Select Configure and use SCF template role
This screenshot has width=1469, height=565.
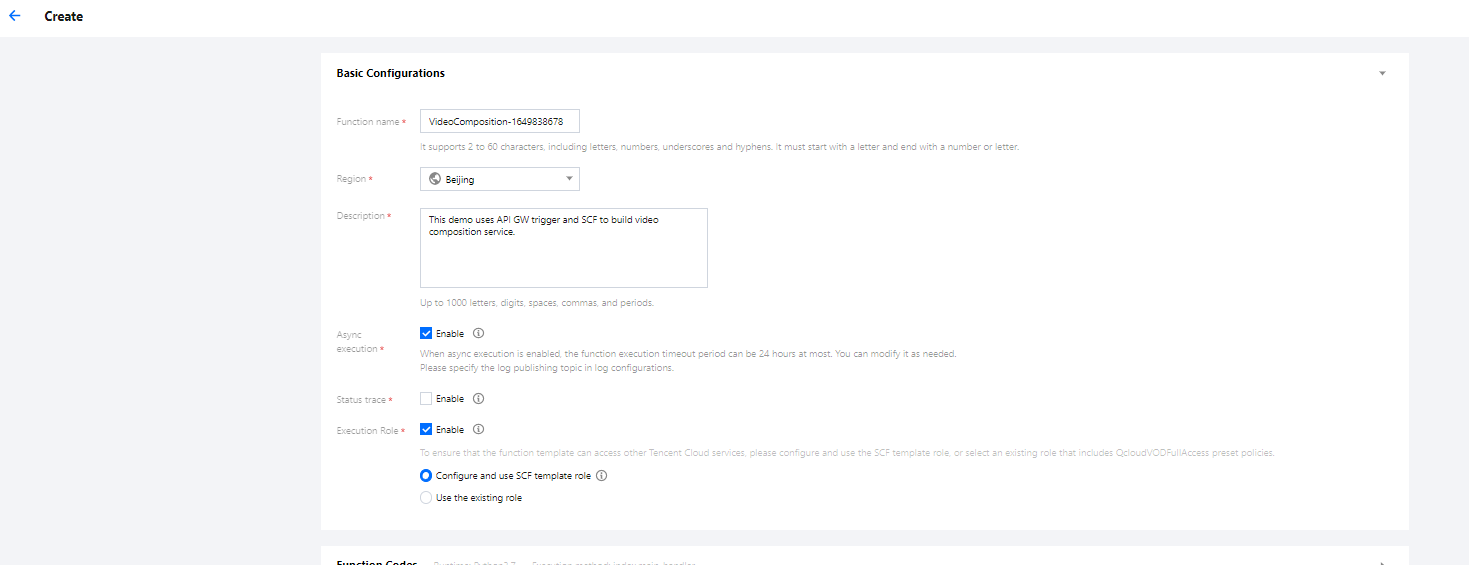(426, 476)
